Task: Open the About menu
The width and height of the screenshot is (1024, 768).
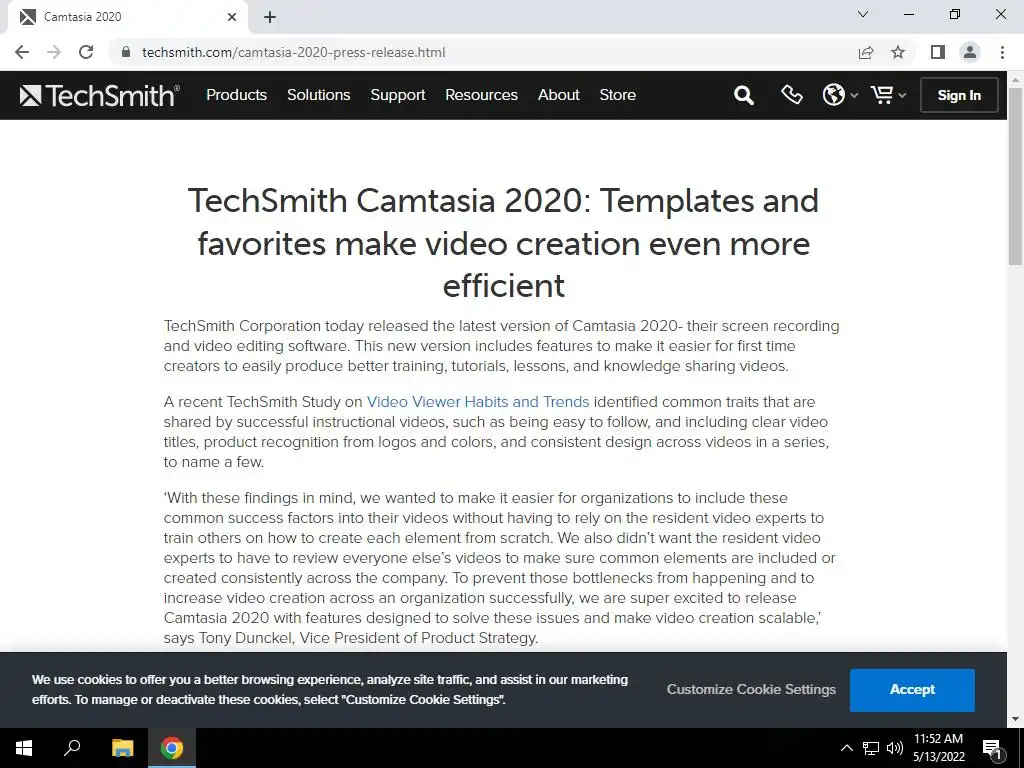Action: (x=558, y=95)
